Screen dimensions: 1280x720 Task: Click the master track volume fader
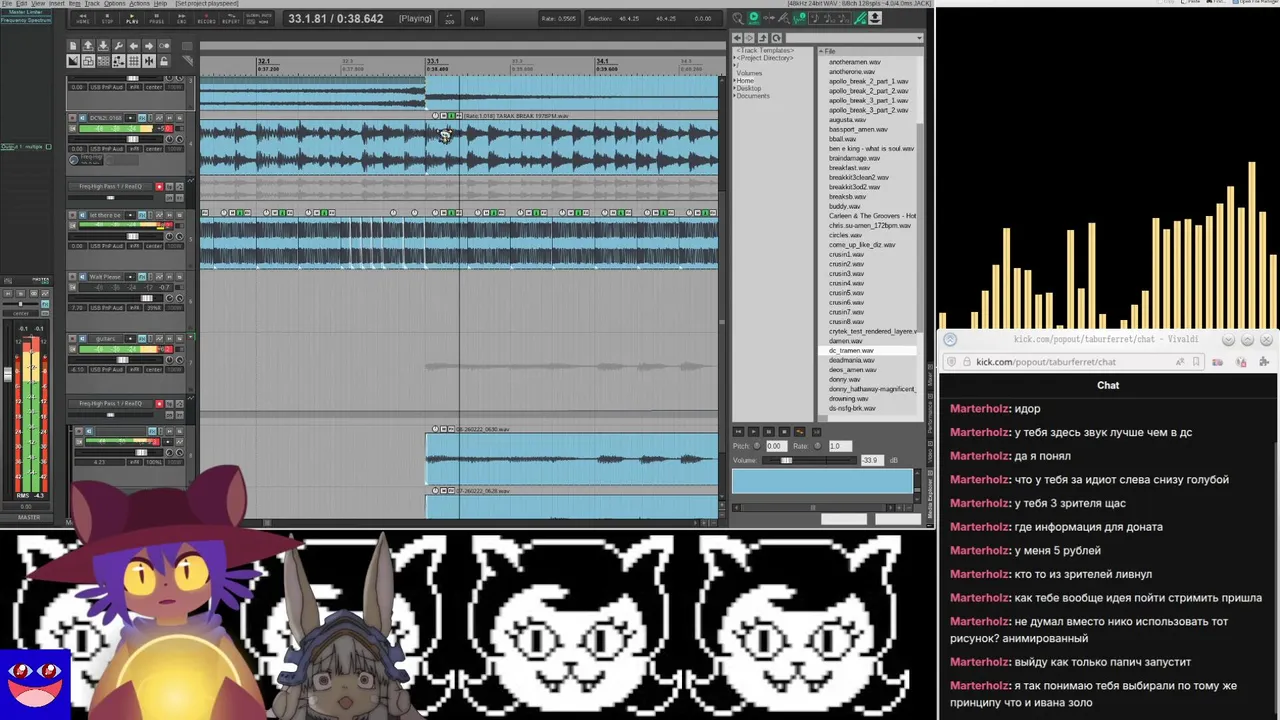click(x=8, y=375)
